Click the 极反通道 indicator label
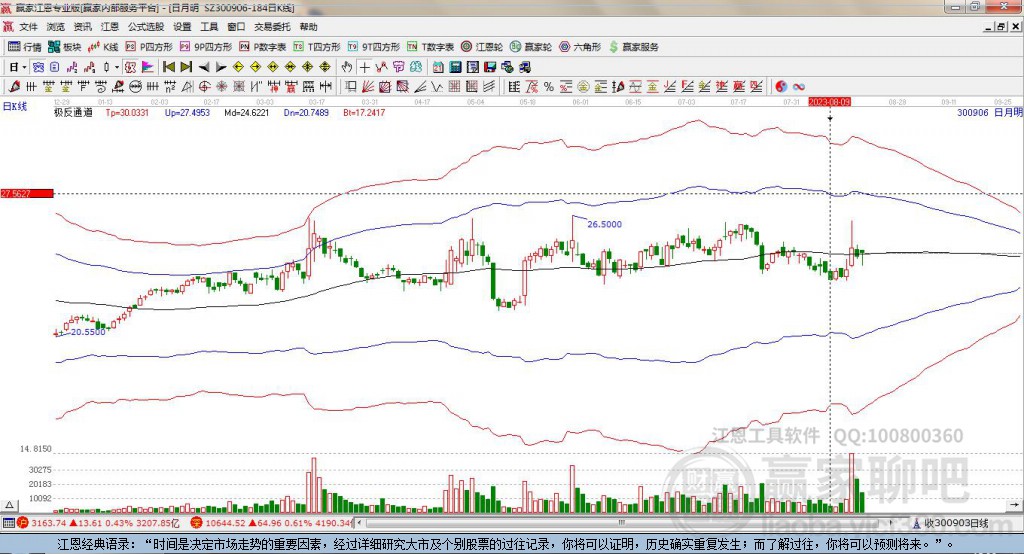Image resolution: width=1024 pixels, height=554 pixels. (x=72, y=112)
